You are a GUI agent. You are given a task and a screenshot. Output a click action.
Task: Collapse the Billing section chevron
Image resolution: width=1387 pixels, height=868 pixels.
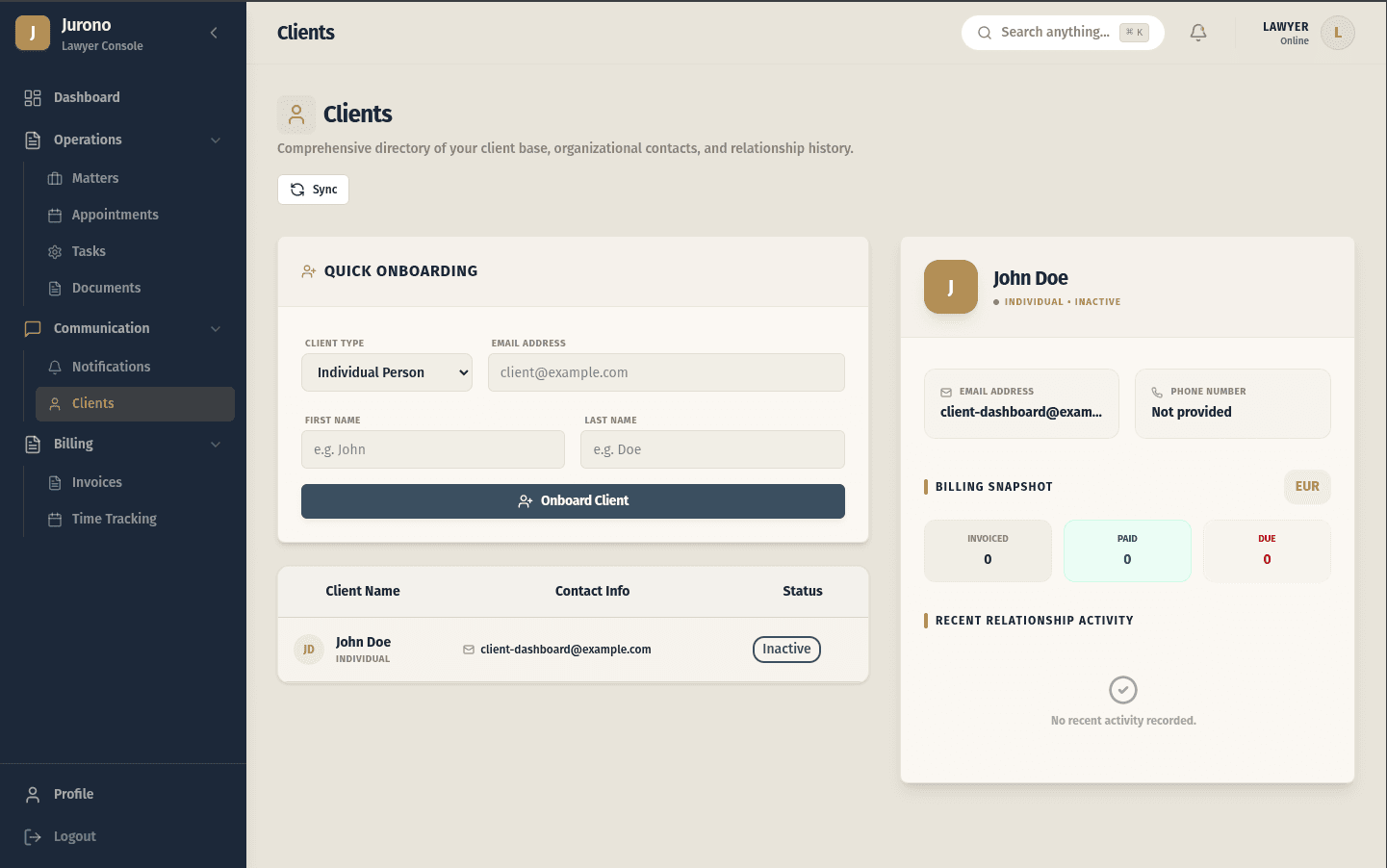(216, 444)
